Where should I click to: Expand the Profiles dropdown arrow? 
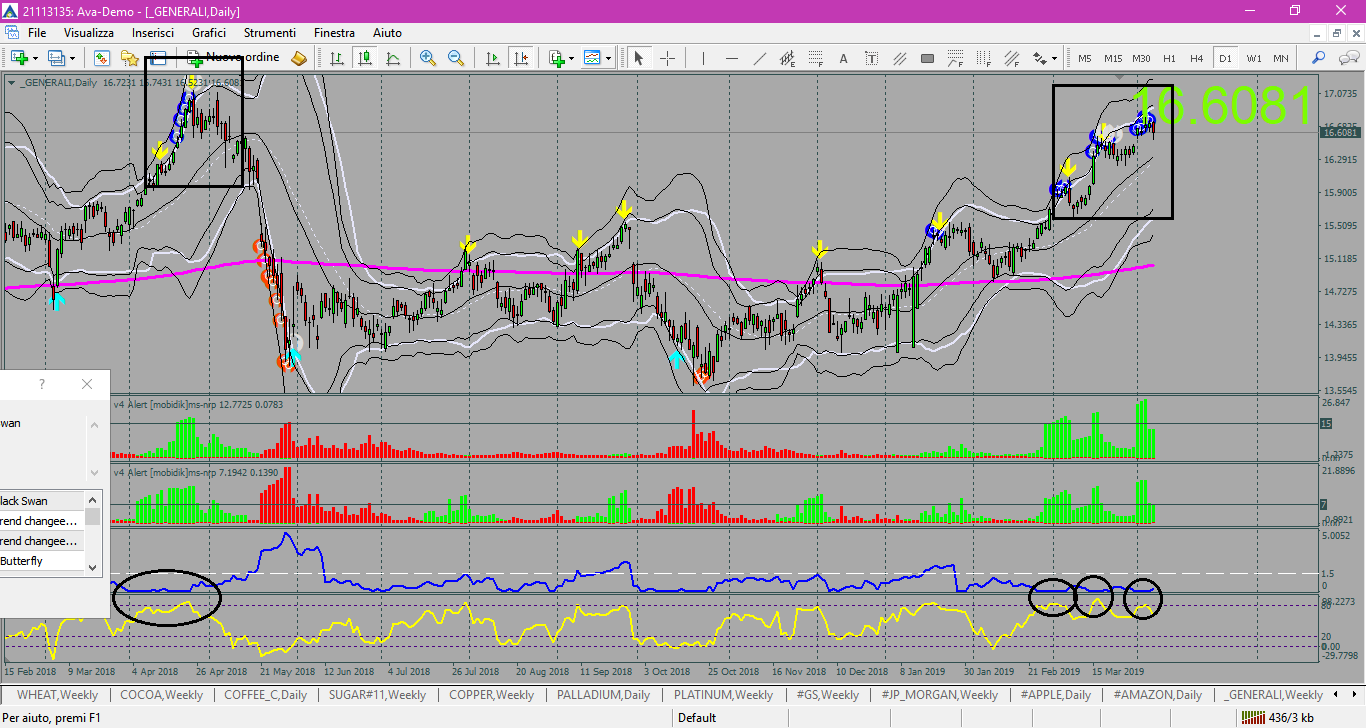click(x=73, y=58)
